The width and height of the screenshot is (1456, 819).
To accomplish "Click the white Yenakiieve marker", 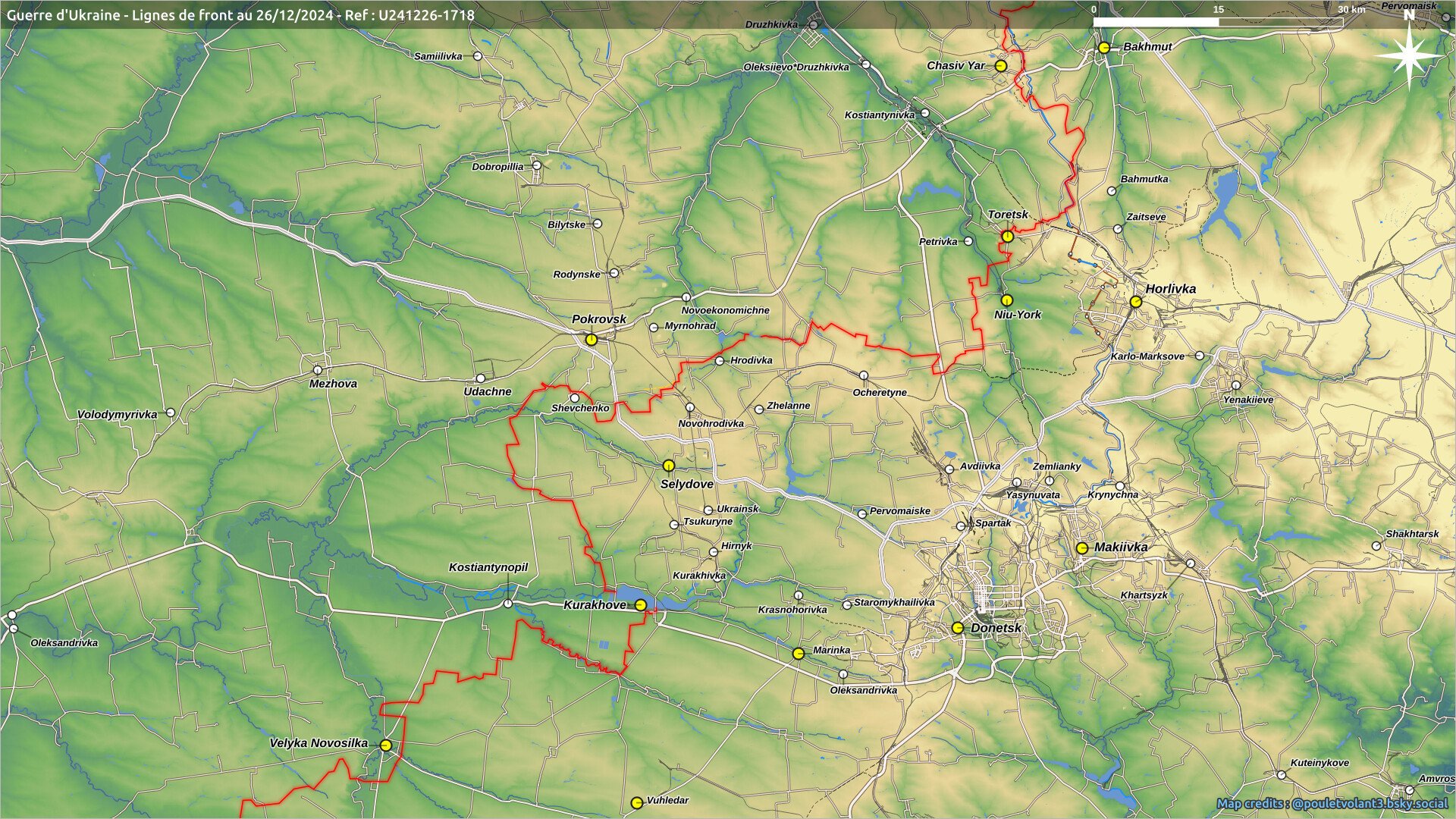I will pyautogui.click(x=1236, y=385).
